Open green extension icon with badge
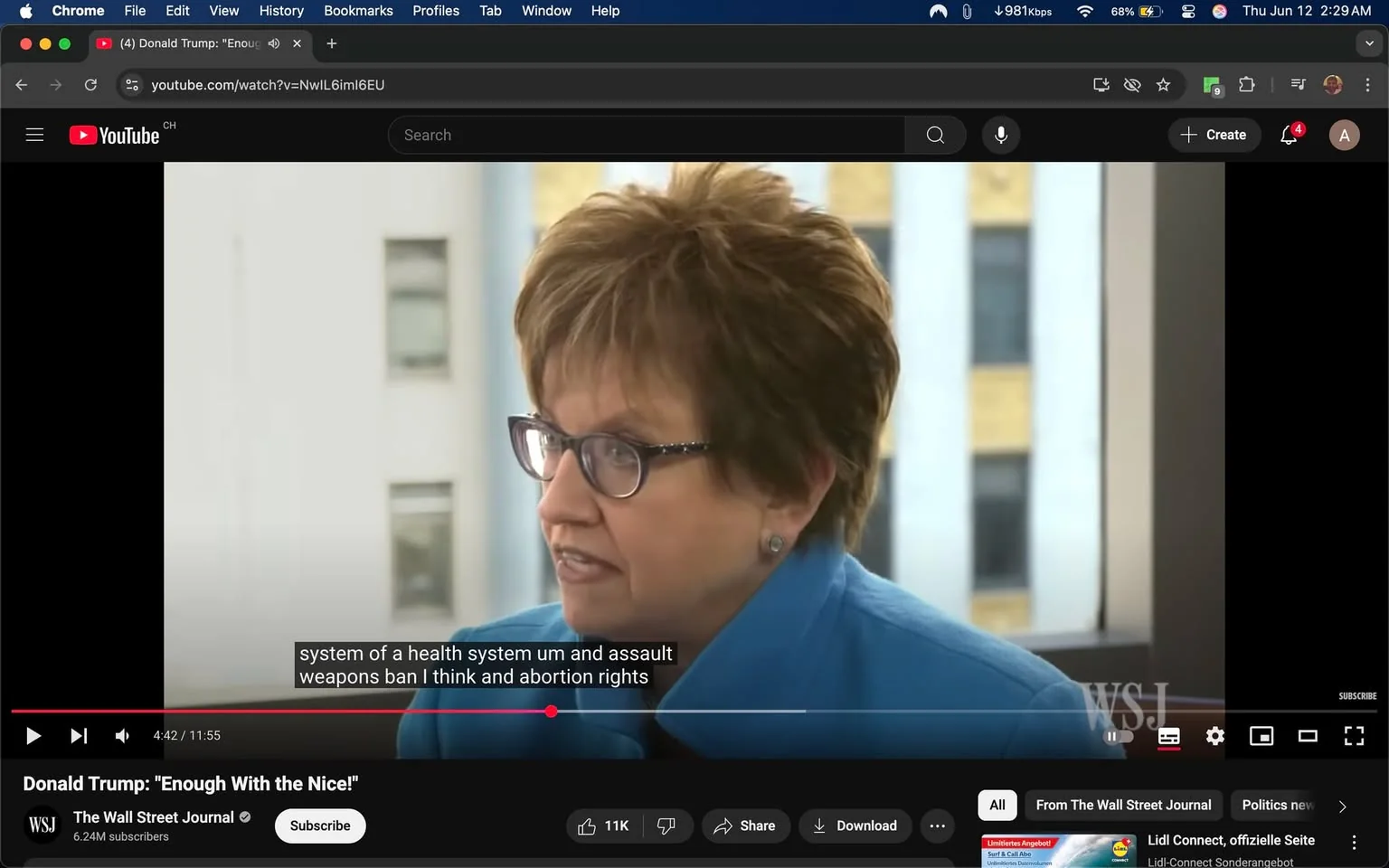Viewport: 1389px width, 868px height. coord(1212,85)
